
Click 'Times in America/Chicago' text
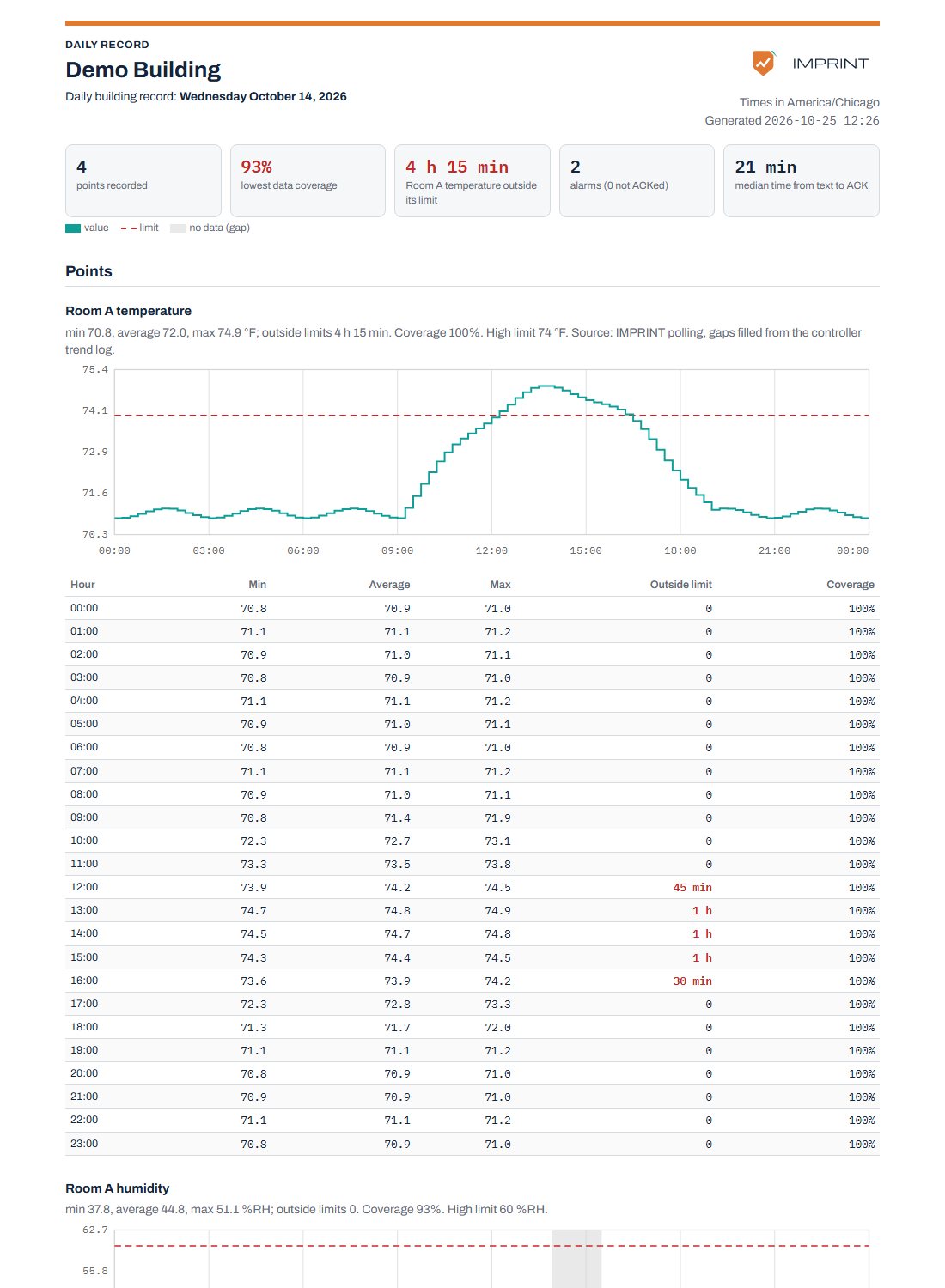809,102
